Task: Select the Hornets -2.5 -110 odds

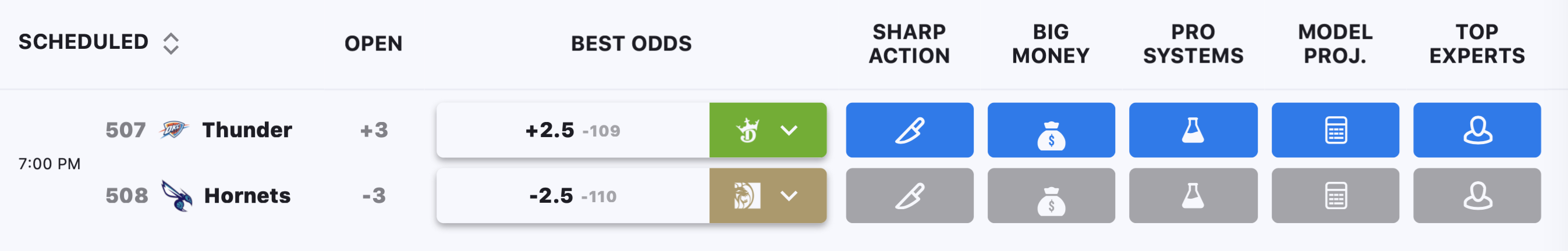Action: coord(573,196)
